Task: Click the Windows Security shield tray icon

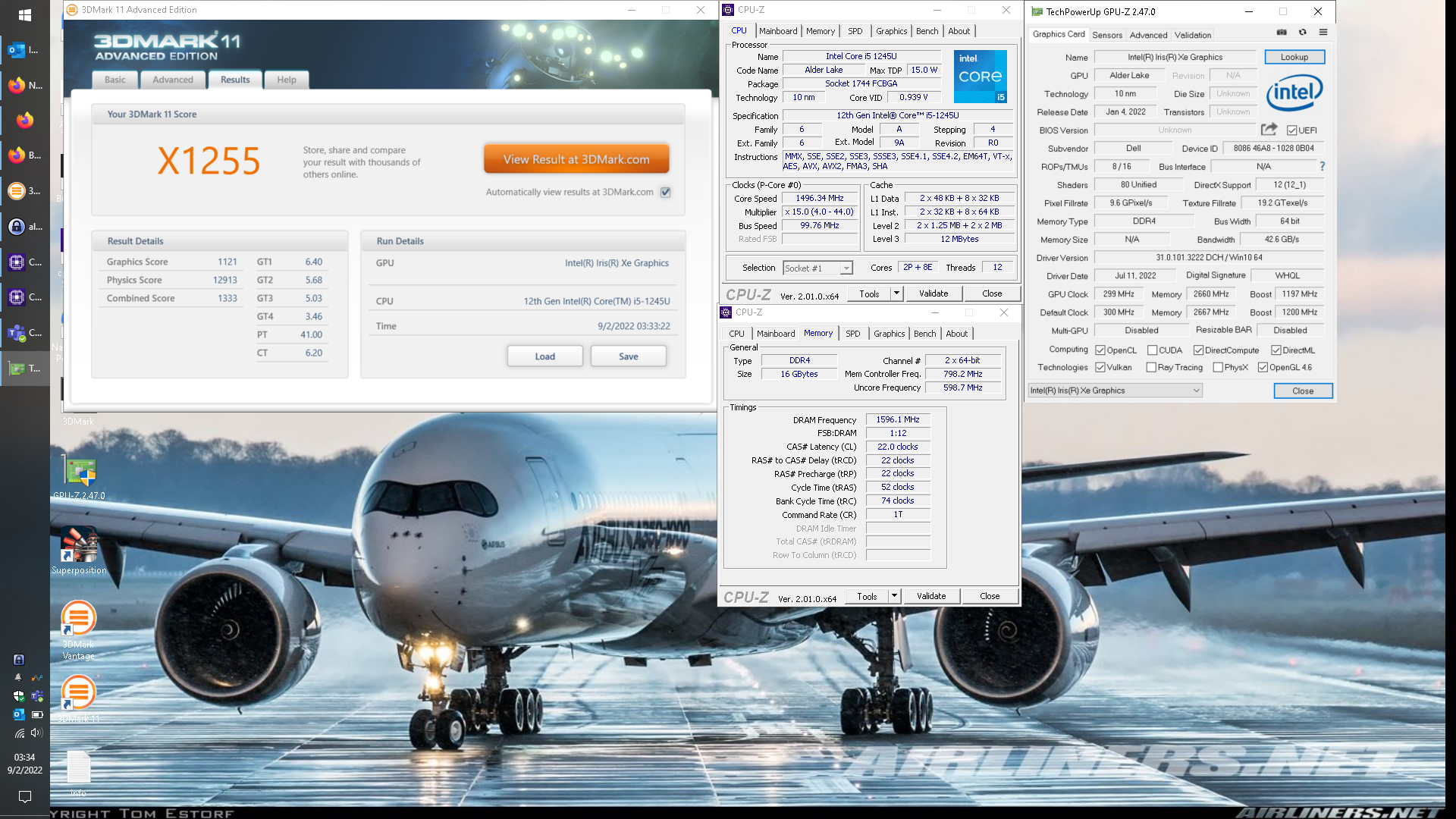Action: 19,696
